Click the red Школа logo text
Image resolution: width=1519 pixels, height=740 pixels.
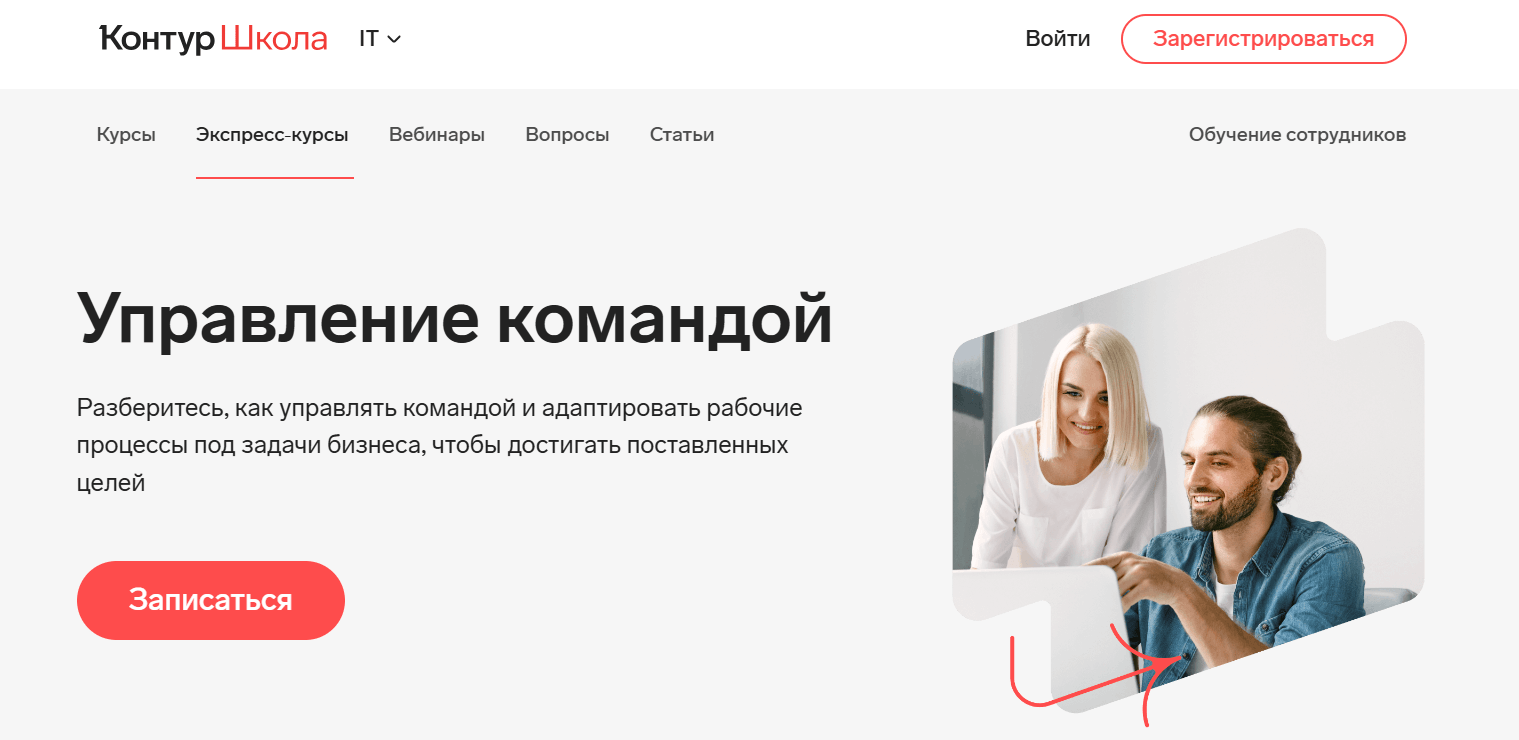coord(274,39)
